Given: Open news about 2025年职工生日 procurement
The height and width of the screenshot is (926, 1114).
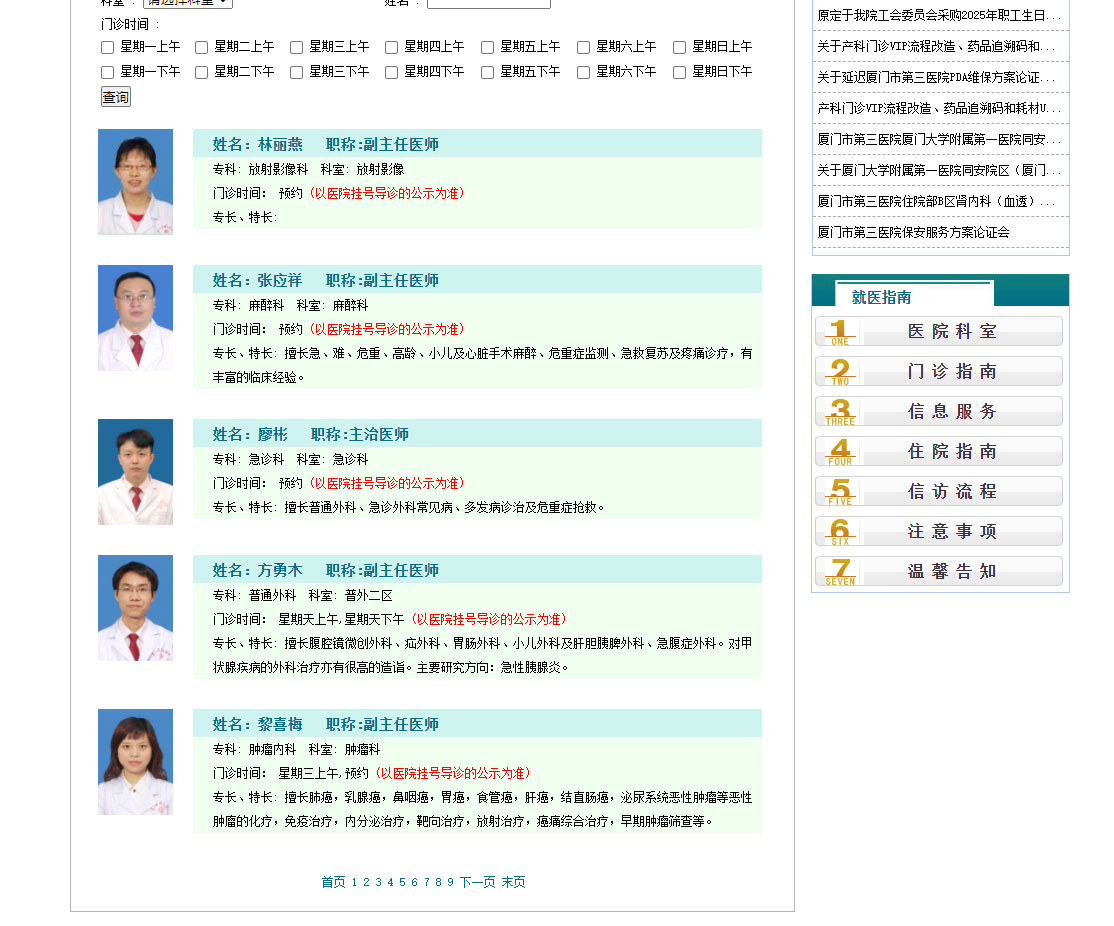Looking at the screenshot, I should pos(939,16).
